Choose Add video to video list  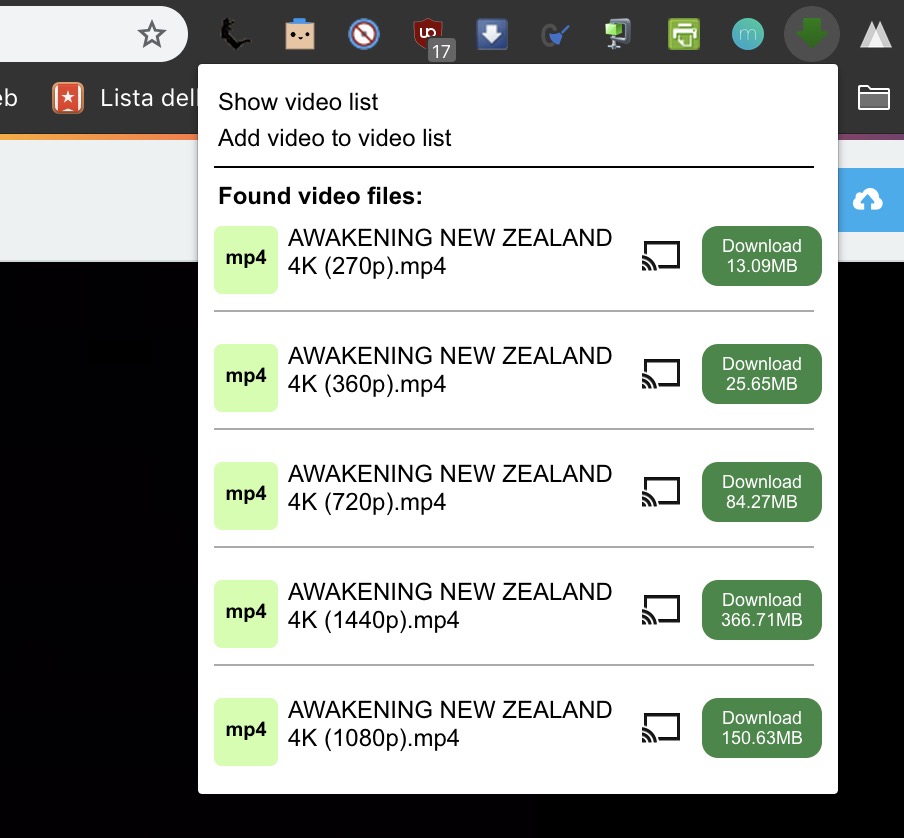(334, 138)
